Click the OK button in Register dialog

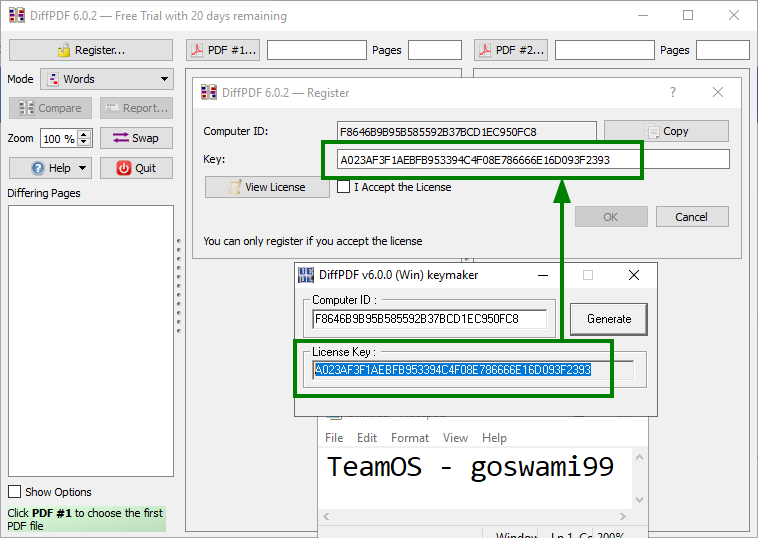point(611,217)
